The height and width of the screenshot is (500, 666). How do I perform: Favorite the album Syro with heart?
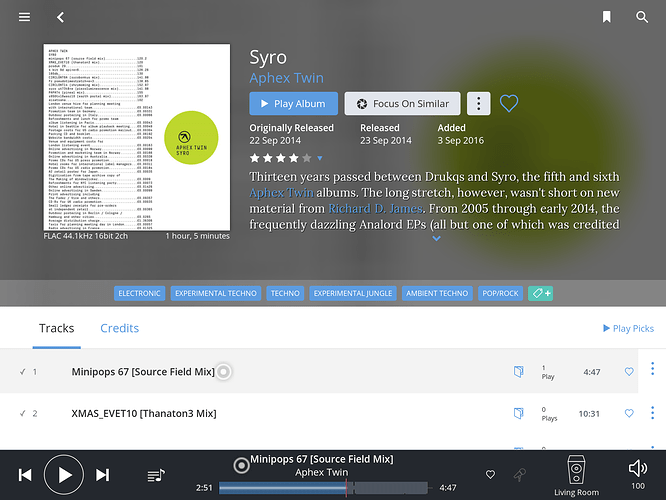point(509,103)
